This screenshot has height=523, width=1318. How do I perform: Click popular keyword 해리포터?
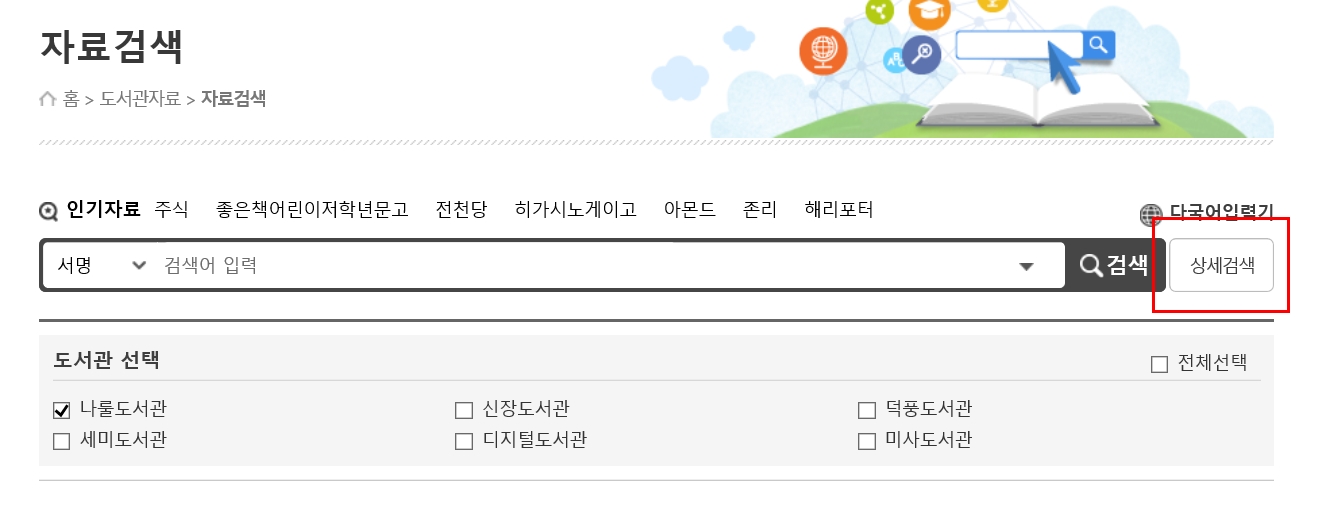pyautogui.click(x=839, y=210)
